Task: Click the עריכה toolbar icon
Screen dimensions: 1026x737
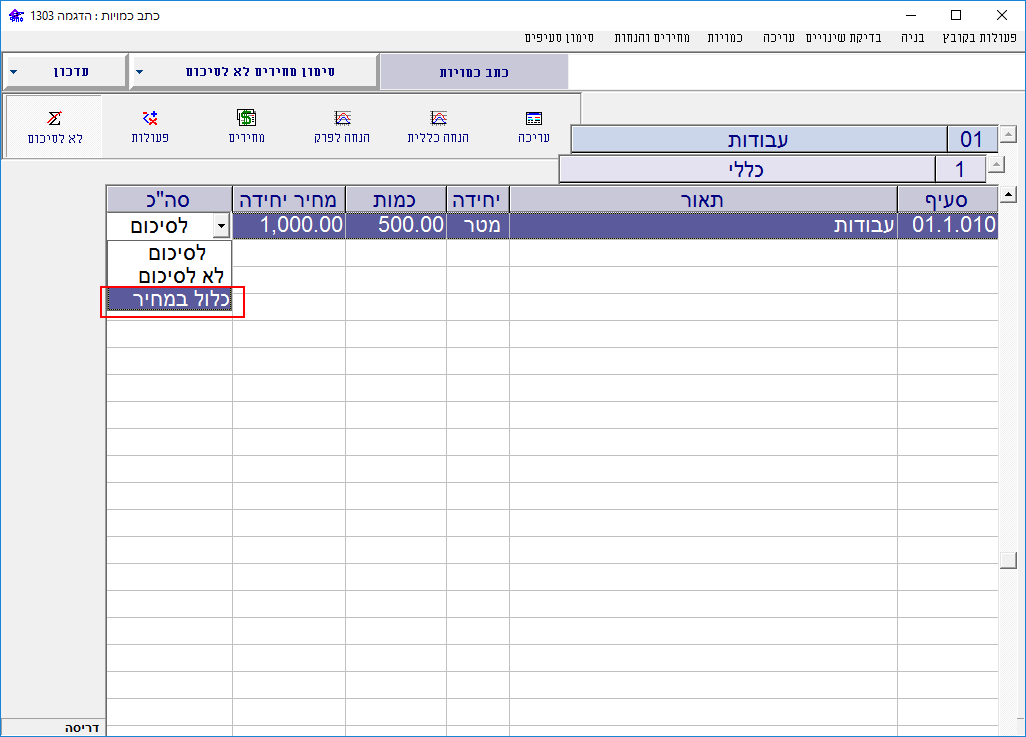Action: click(533, 125)
